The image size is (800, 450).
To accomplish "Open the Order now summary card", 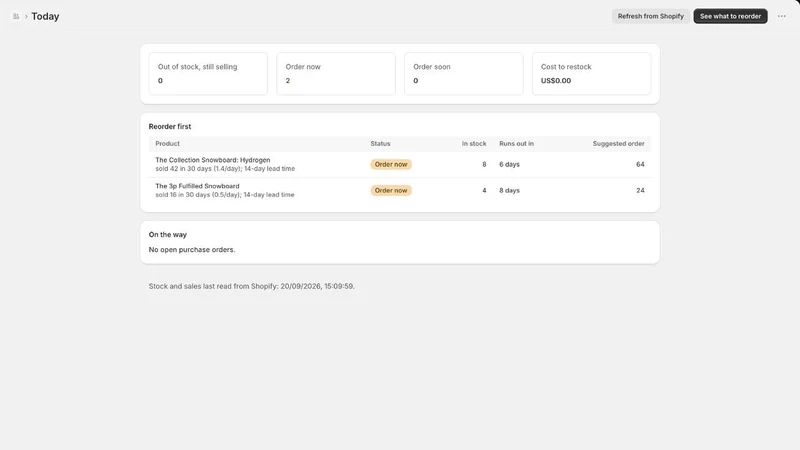I will 336,73.
